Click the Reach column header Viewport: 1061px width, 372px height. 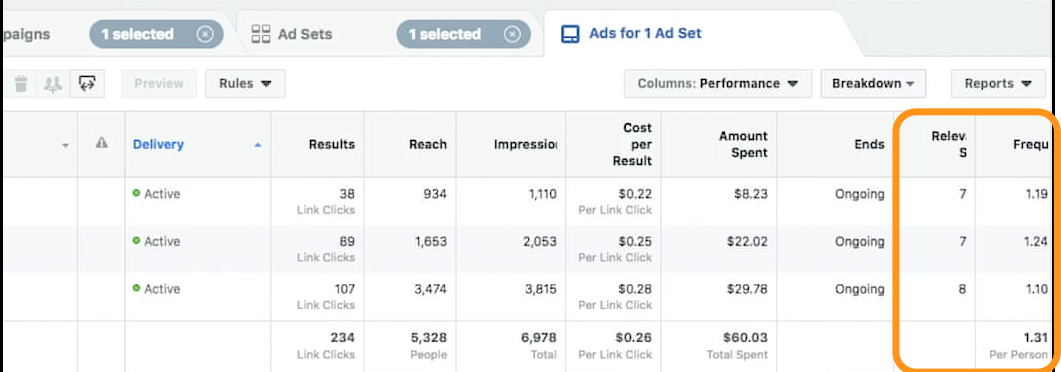[428, 144]
